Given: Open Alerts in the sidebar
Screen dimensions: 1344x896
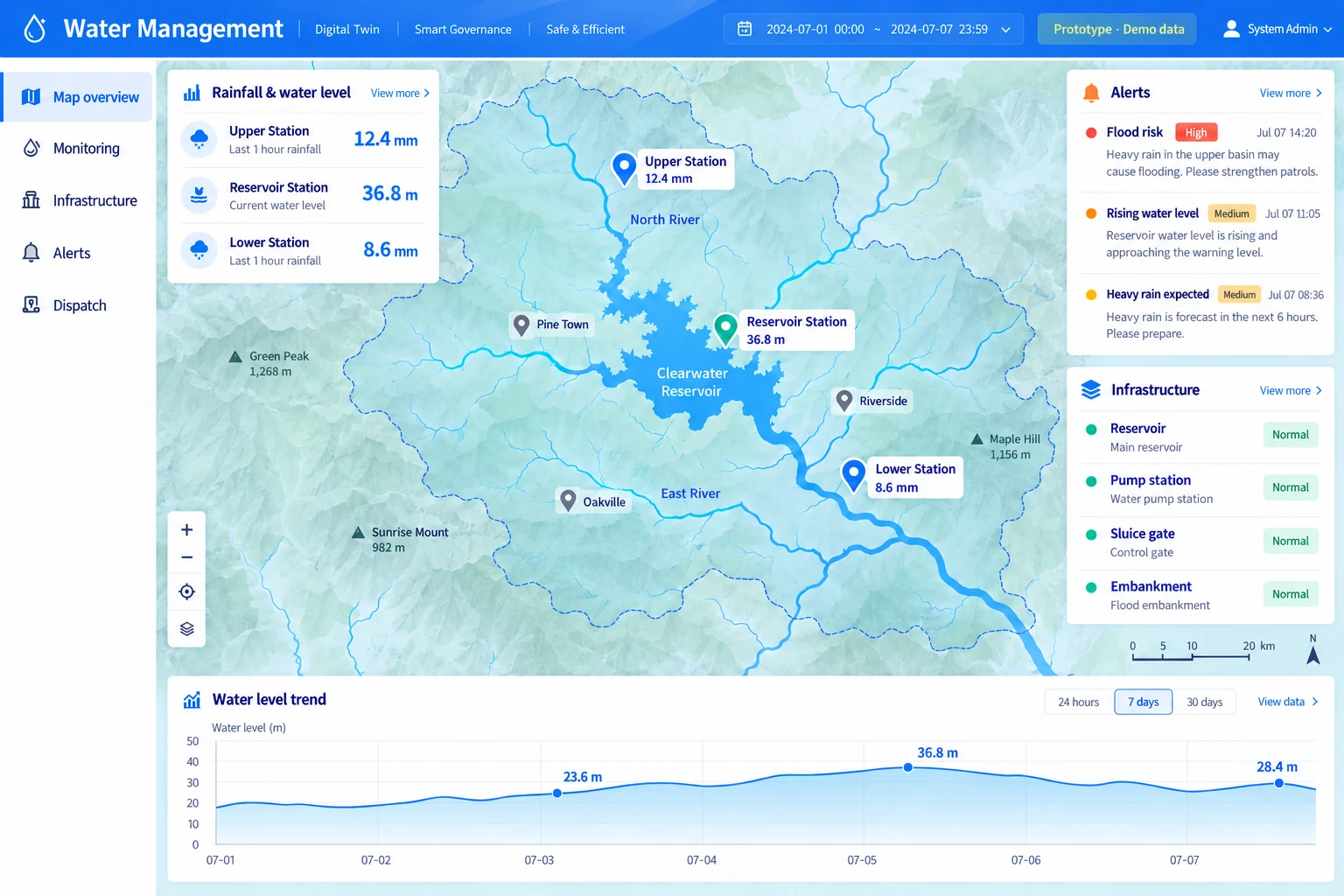Looking at the screenshot, I should [78, 253].
